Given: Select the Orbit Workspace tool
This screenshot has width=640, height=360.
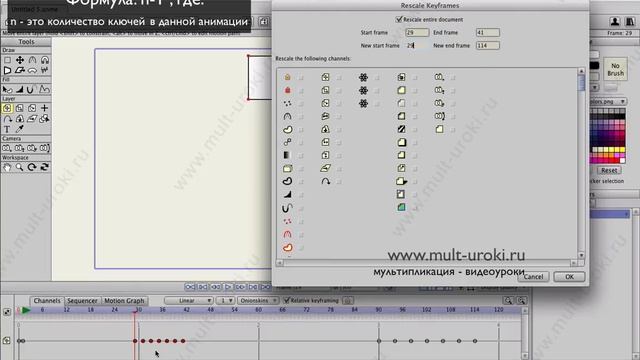Looking at the screenshot, I should (x=44, y=167).
